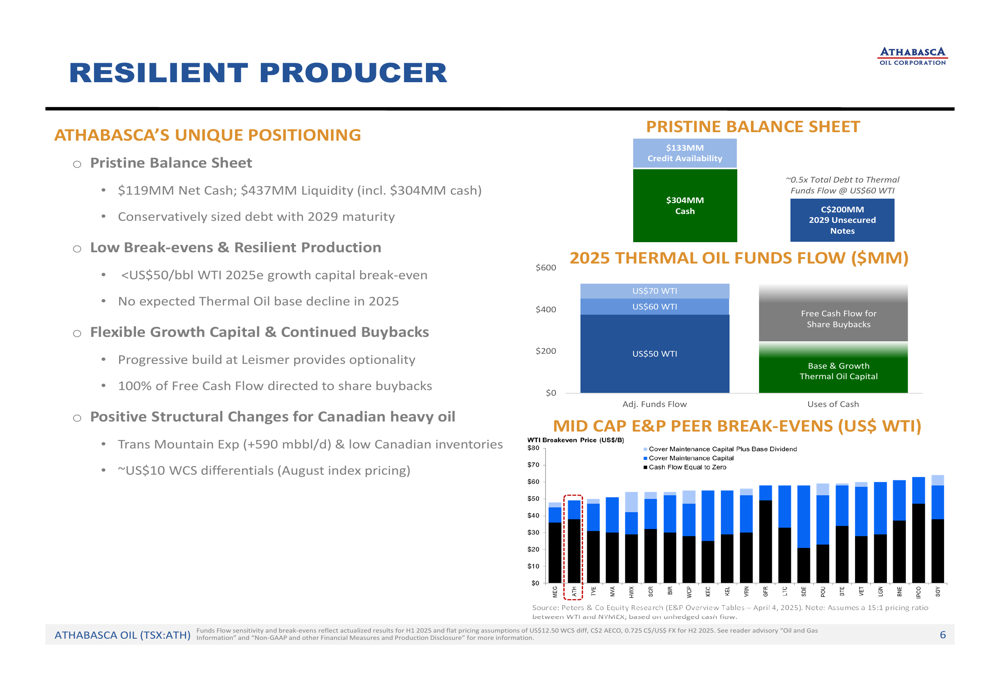This screenshot has height=685, width=1000.
Task: Click the slide page number 6
Action: [x=943, y=635]
